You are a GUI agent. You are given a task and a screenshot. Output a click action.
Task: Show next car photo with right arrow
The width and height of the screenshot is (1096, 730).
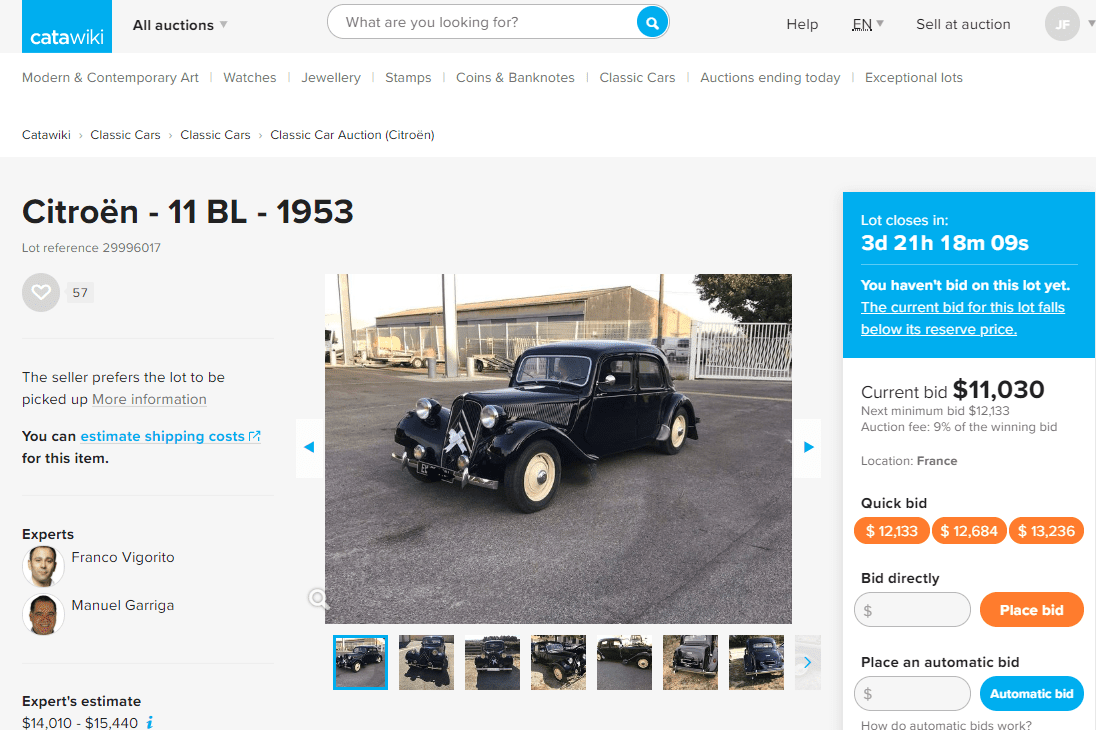[808, 448]
